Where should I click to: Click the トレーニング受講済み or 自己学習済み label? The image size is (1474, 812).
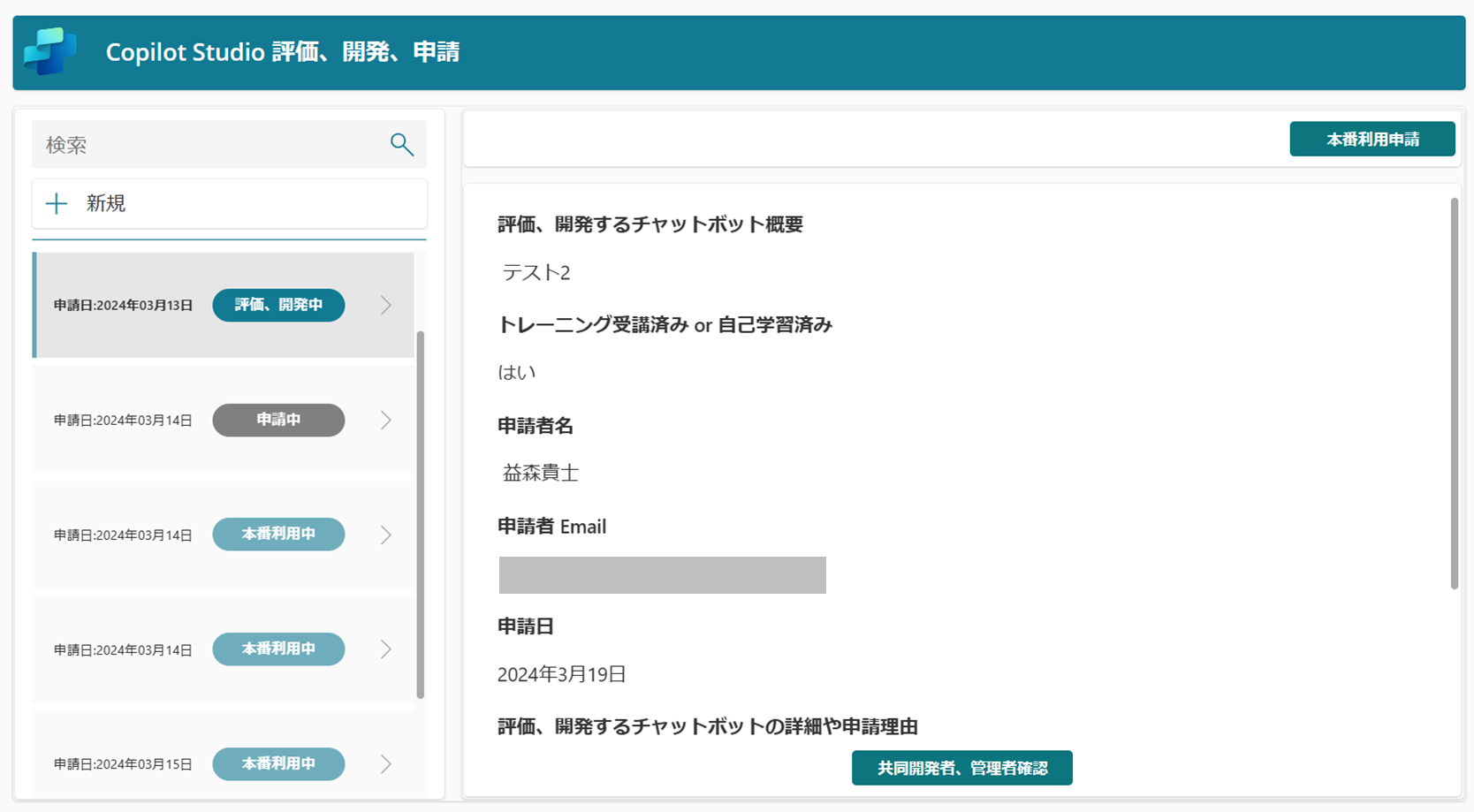click(x=665, y=325)
